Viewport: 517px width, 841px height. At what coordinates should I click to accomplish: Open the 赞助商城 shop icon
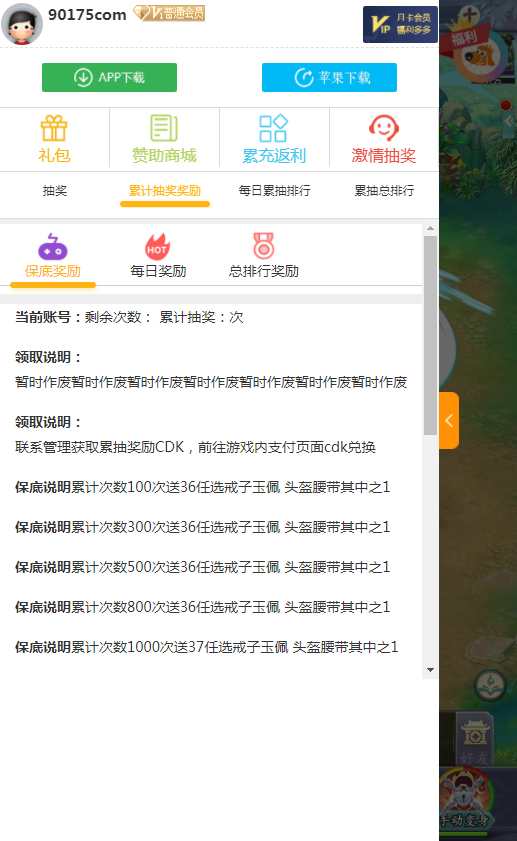[164, 139]
